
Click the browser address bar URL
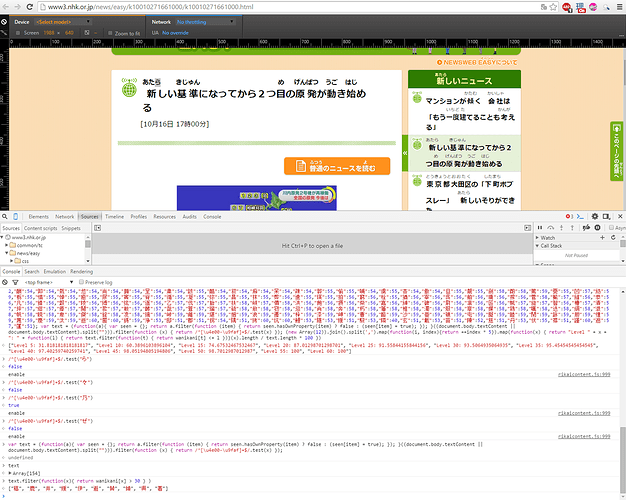[x=151, y=7]
